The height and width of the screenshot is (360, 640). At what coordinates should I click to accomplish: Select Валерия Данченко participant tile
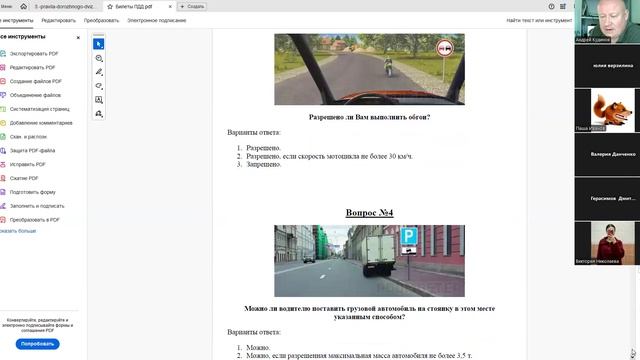coord(607,155)
